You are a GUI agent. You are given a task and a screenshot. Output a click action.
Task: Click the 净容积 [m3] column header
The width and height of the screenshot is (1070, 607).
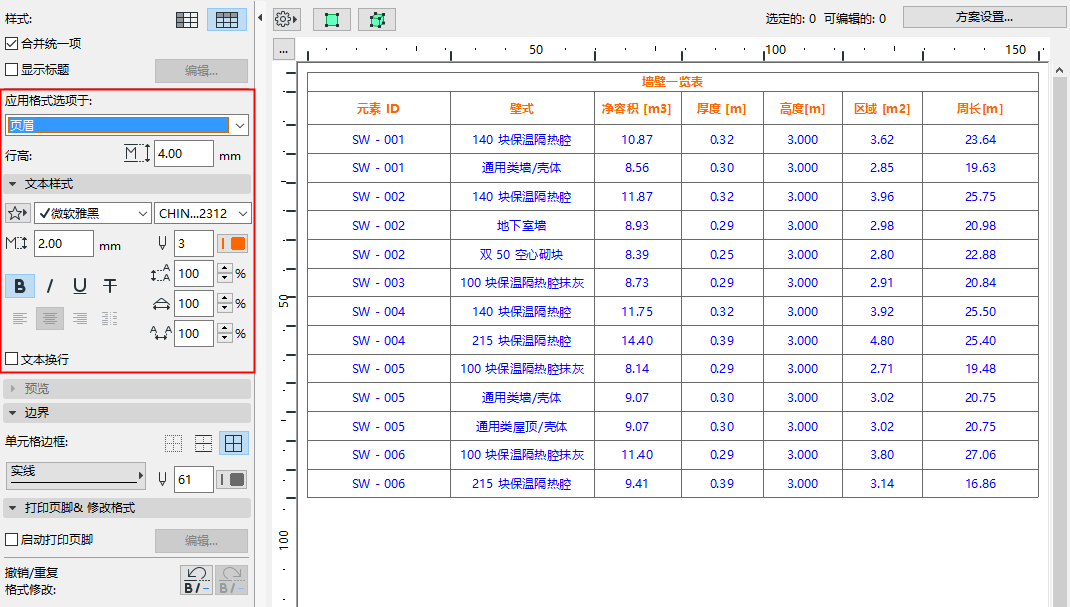(637, 108)
